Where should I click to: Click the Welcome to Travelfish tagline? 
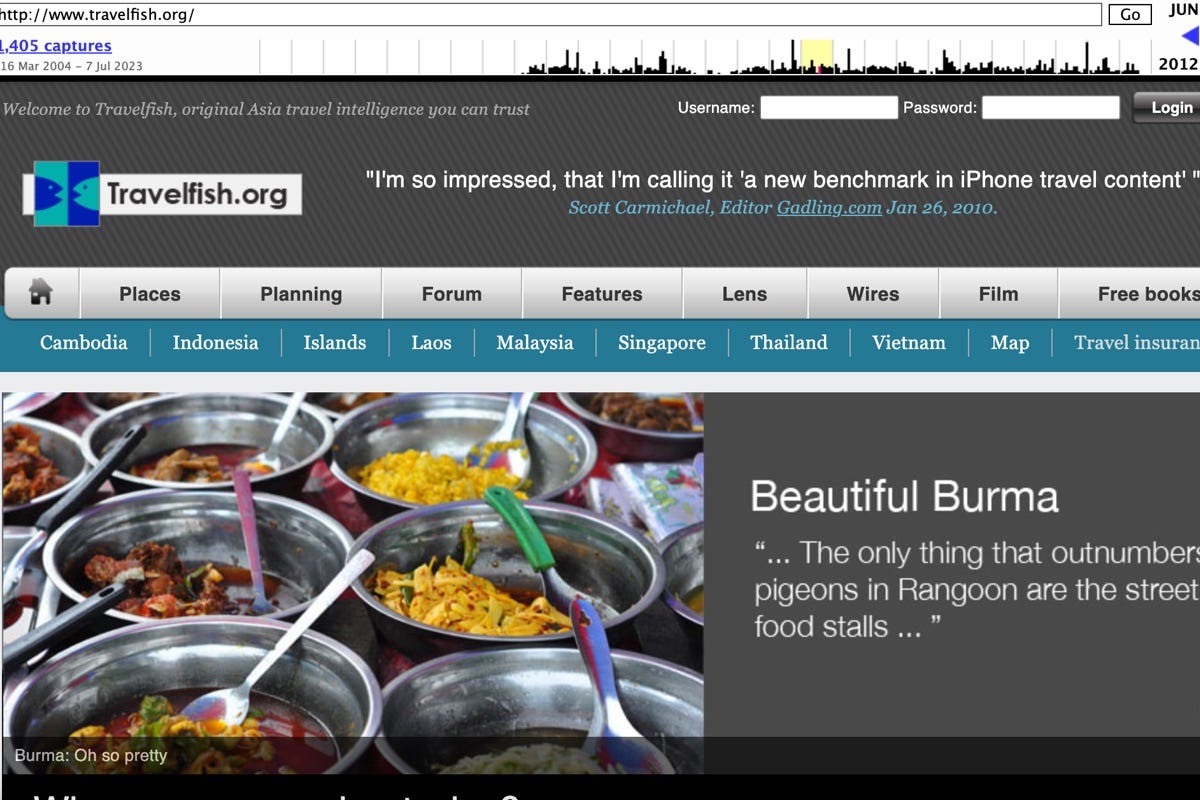pos(266,109)
